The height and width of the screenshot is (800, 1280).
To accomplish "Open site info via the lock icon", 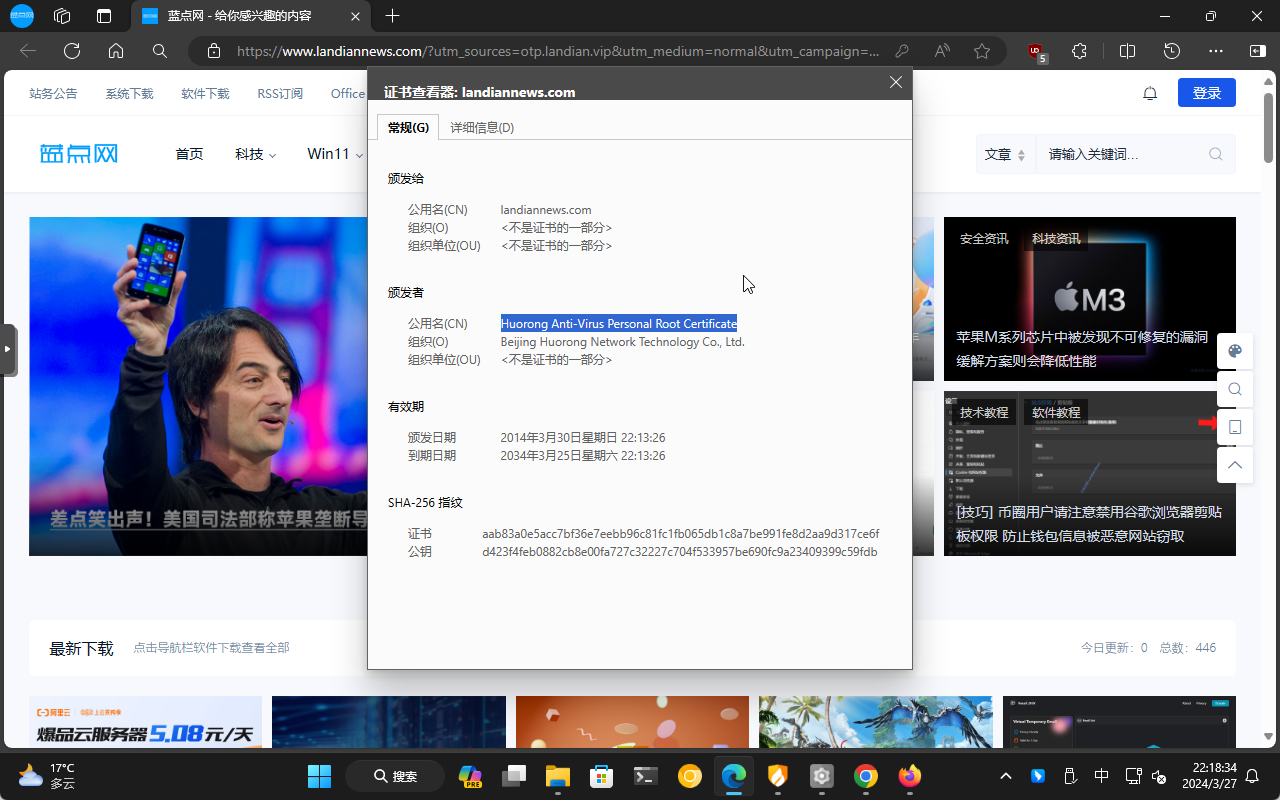I will click(213, 51).
